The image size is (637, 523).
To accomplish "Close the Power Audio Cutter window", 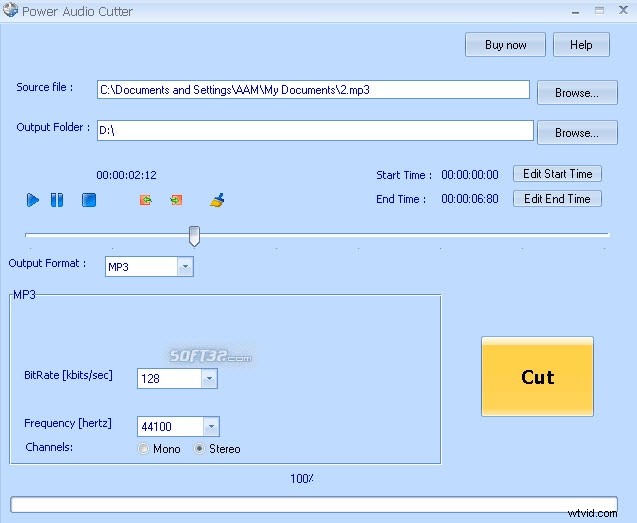I will click(623, 10).
